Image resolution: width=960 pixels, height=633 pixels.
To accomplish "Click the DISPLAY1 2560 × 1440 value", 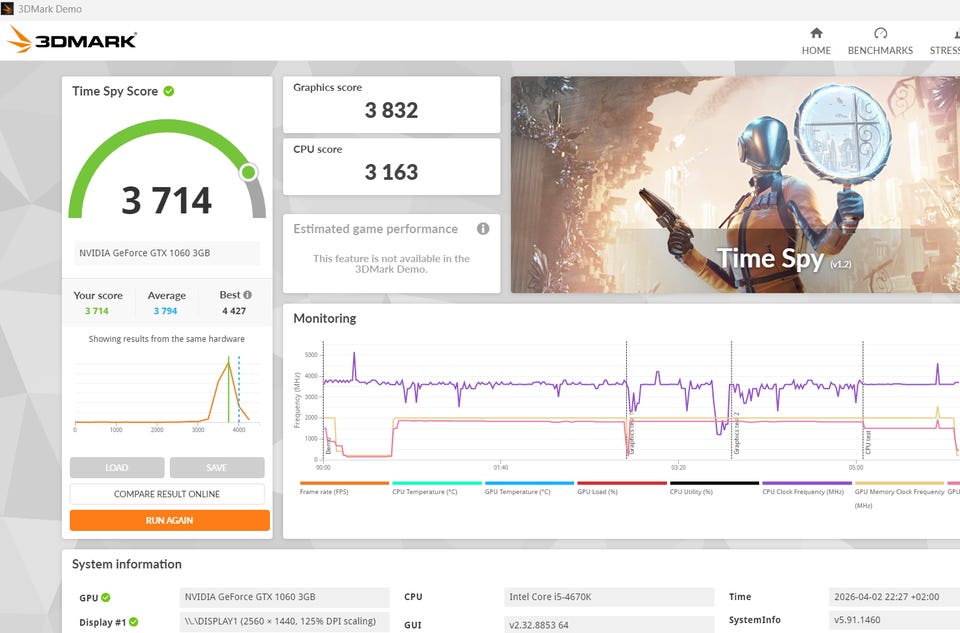I will click(x=284, y=621).
